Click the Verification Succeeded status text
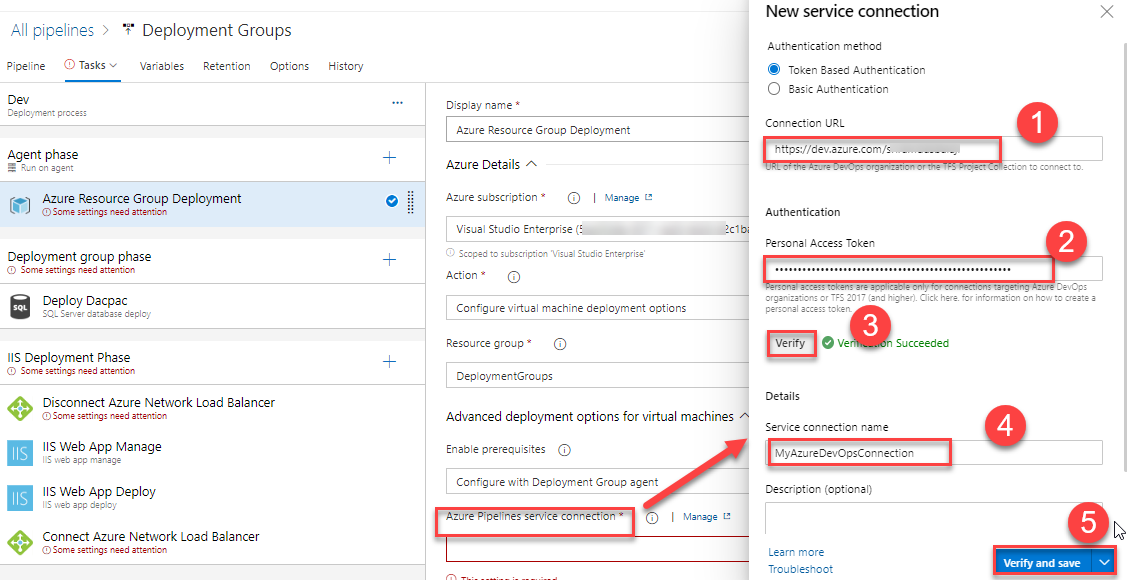Screen dimensions: 1127x580 893,344
